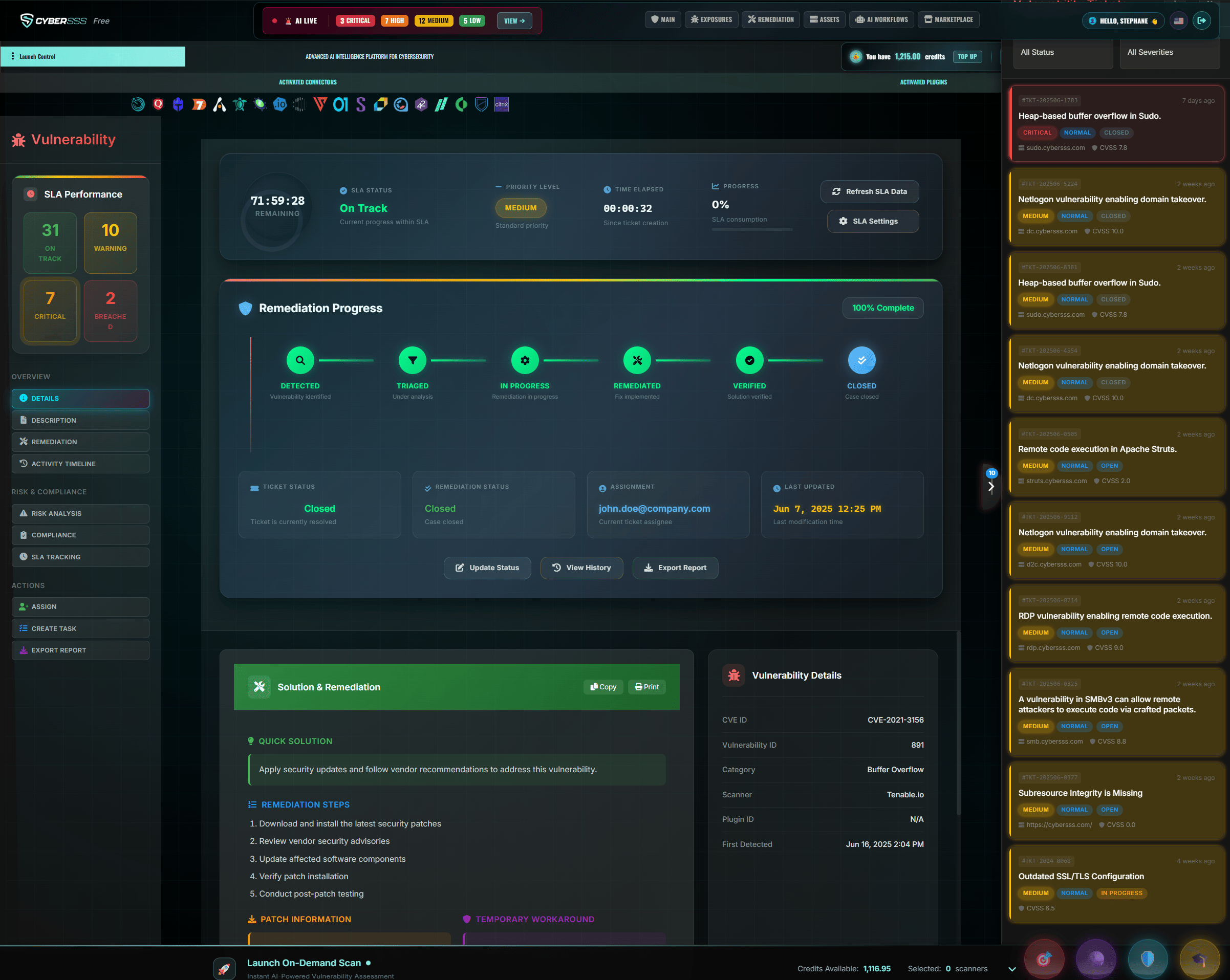Click the CyberSSS logo

click(x=53, y=20)
